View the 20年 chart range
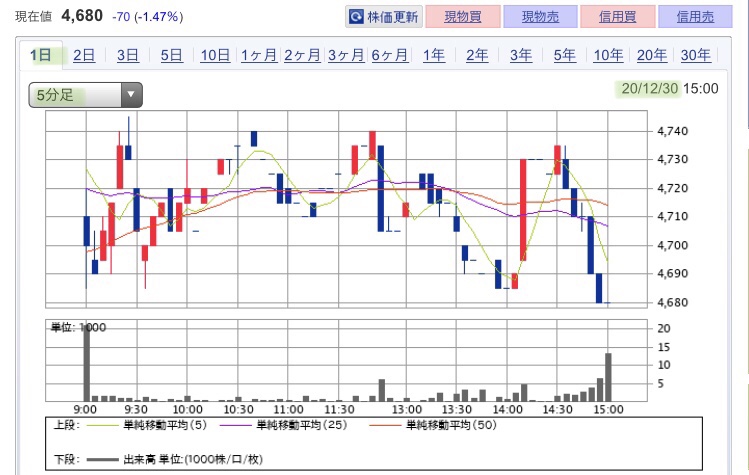Screen dimensions: 749x475 [x=652, y=55]
